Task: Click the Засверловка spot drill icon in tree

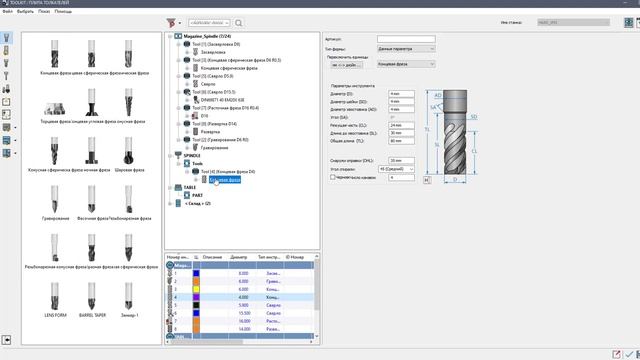Action: pyautogui.click(x=196, y=52)
